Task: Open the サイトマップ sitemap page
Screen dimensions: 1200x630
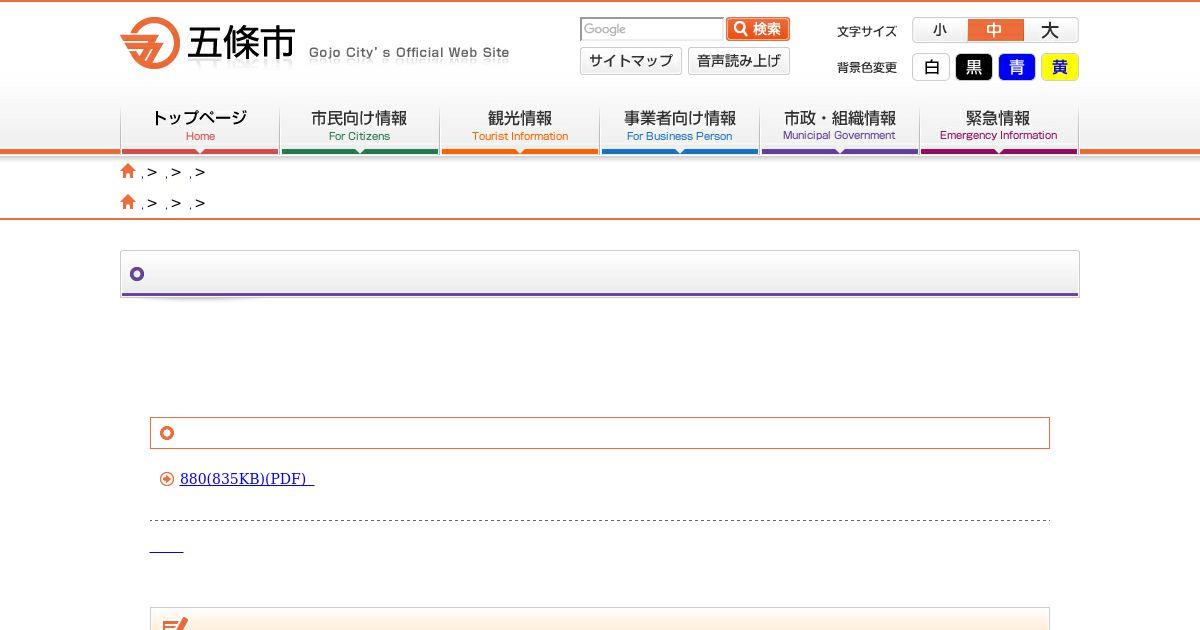Action: tap(631, 61)
